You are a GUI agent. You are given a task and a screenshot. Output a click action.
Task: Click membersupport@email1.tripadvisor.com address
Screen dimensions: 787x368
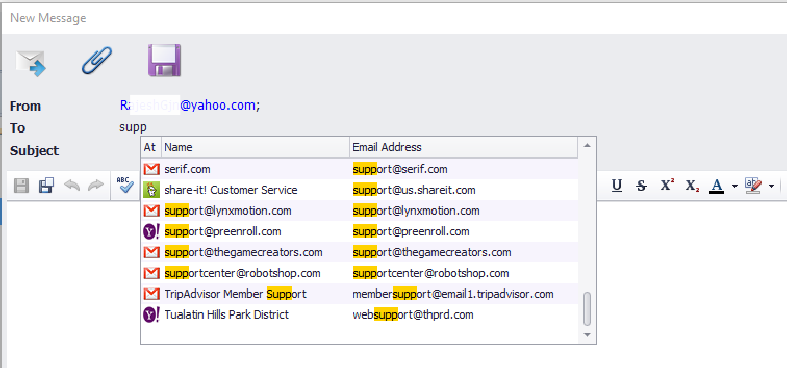click(453, 294)
